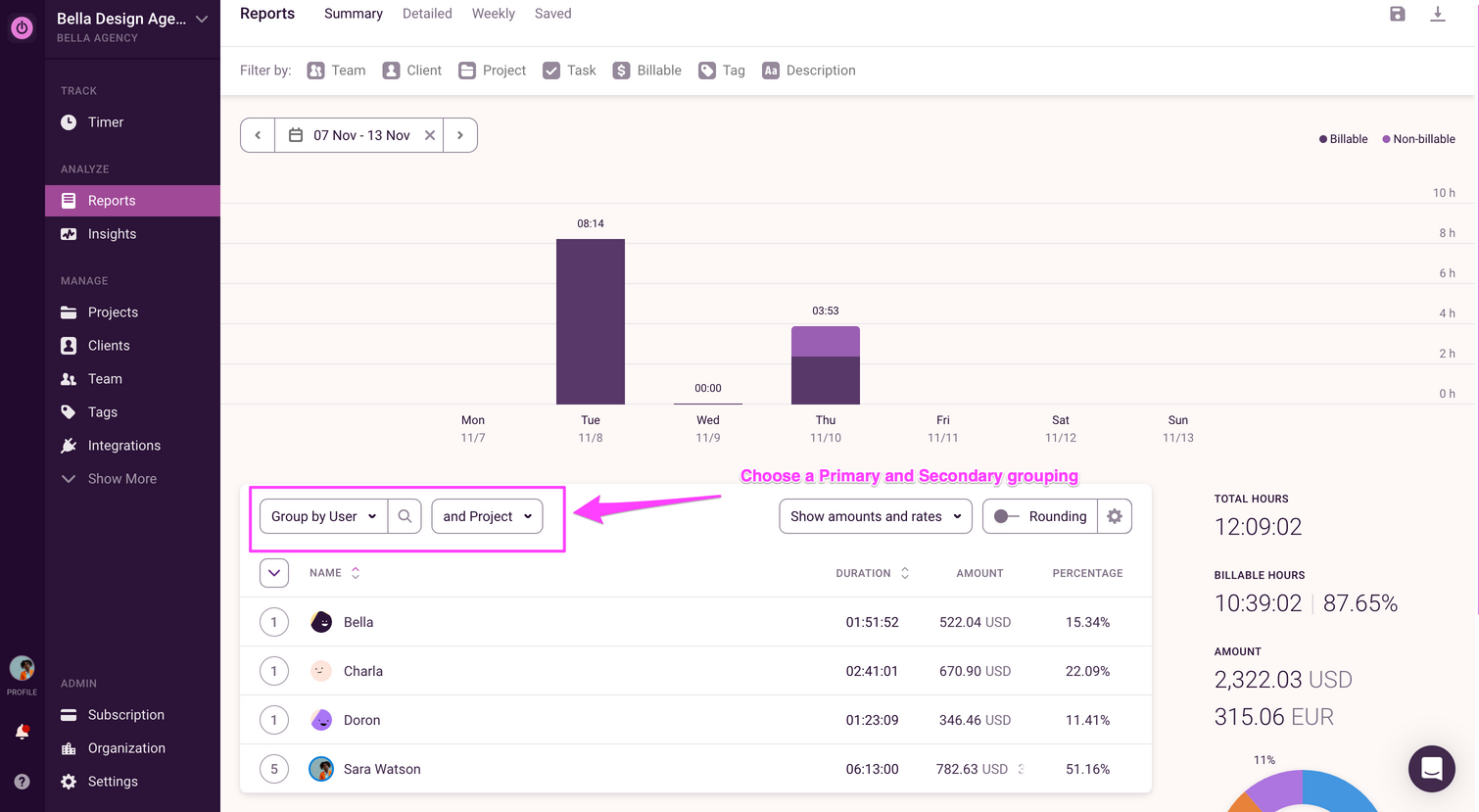Open the 'Show amounts and rates' dropdown

875,516
